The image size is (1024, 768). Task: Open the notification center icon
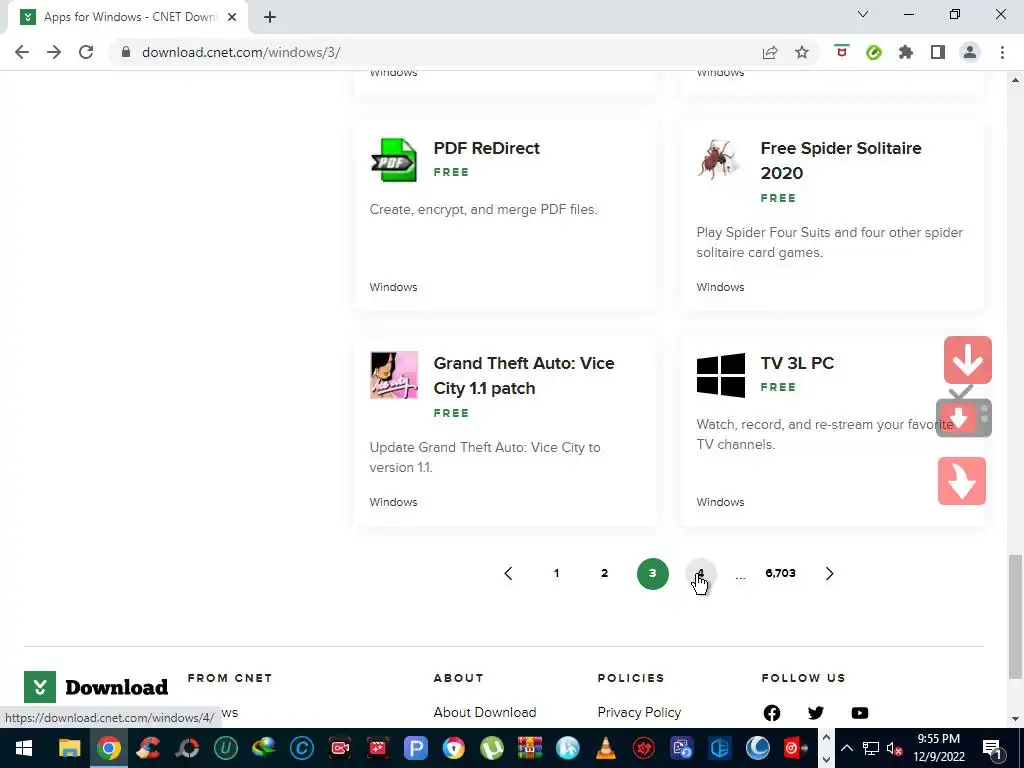[x=992, y=748]
